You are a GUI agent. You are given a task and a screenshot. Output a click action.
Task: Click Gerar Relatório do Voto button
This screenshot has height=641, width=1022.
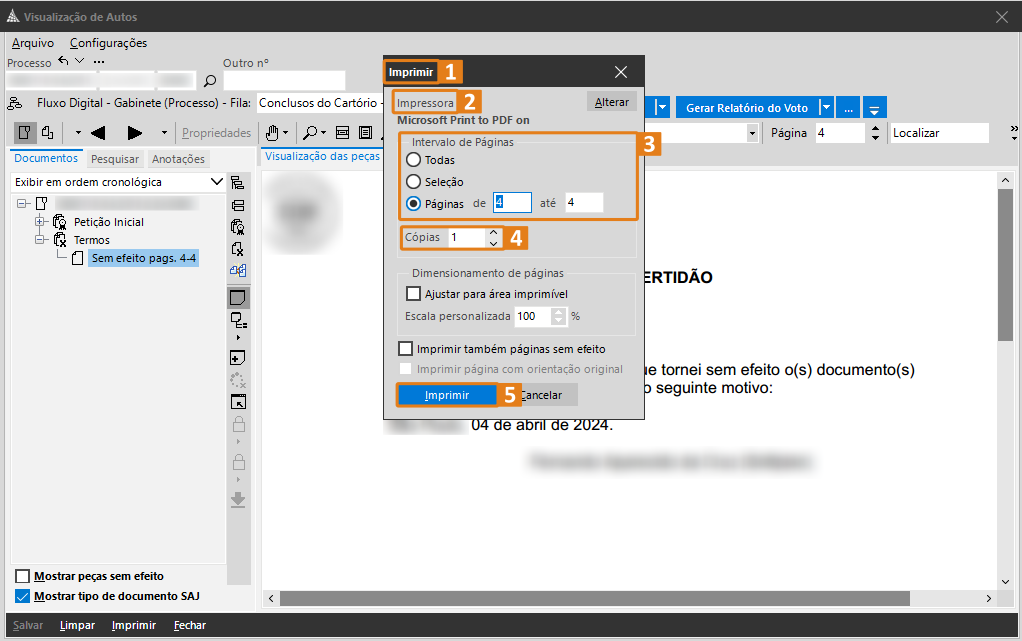click(x=747, y=108)
